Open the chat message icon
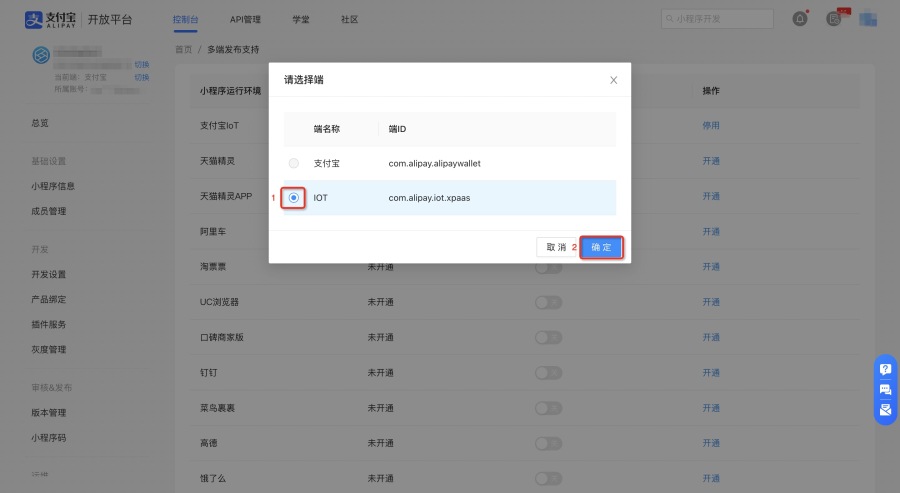 885,390
